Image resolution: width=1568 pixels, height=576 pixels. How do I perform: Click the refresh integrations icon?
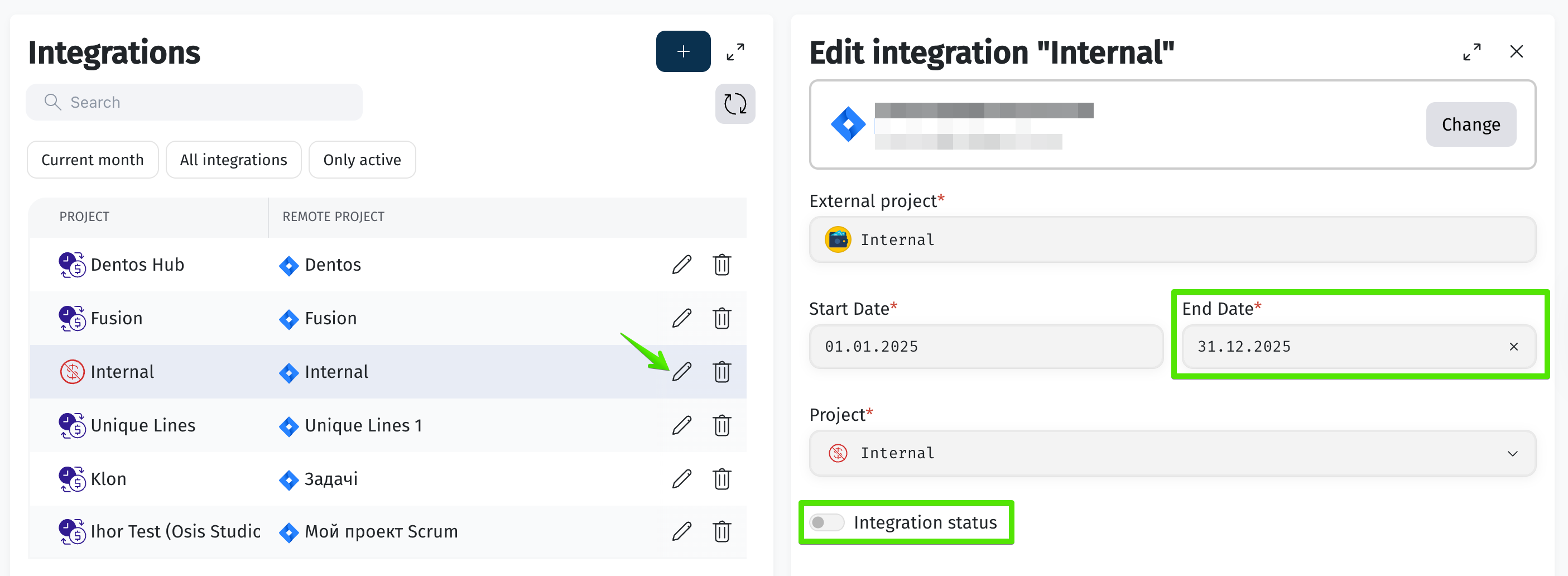(735, 104)
